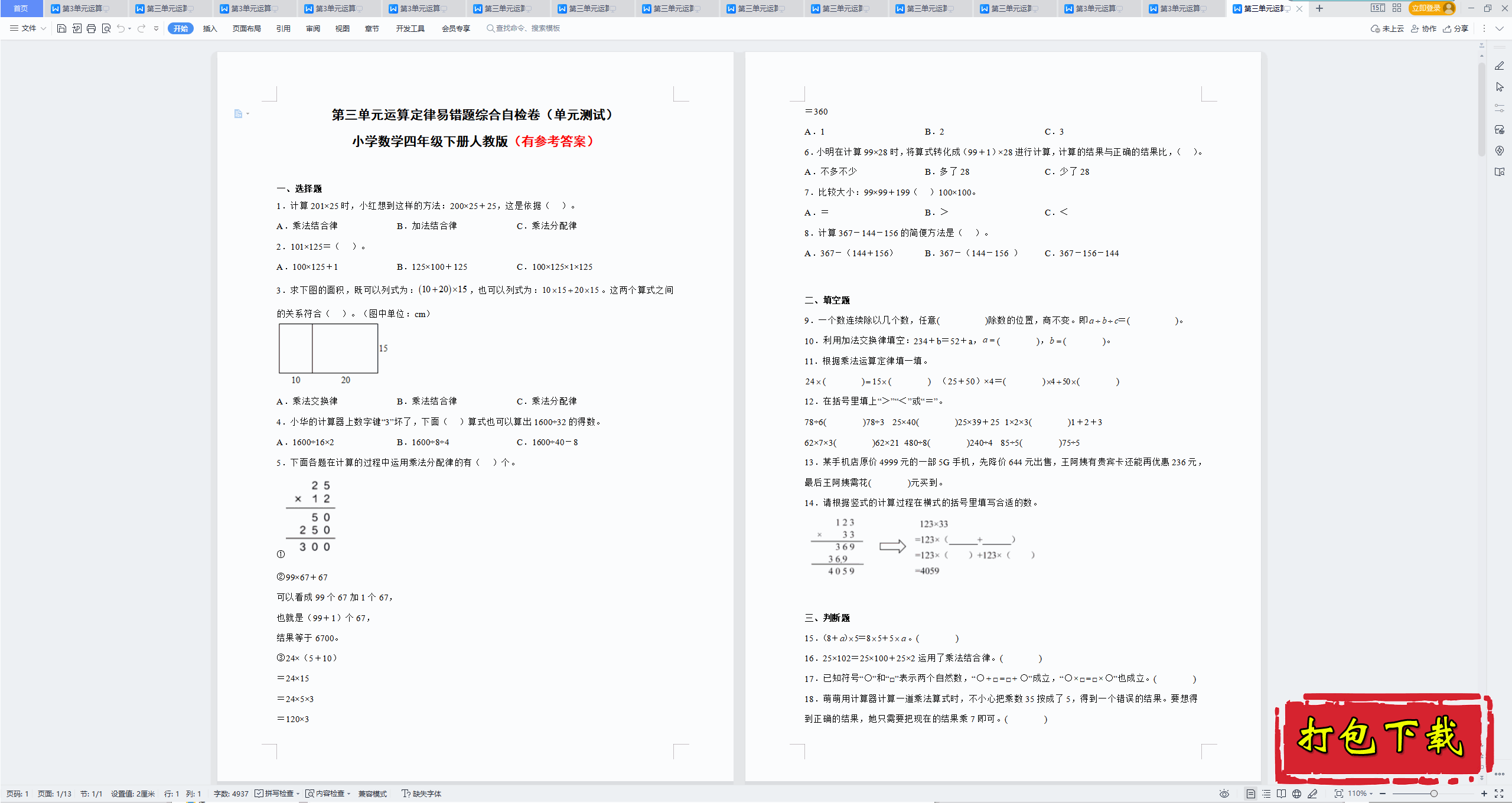Open the 页面布局 ribbon tab
This screenshot has width=1512, height=803.
[x=247, y=28]
